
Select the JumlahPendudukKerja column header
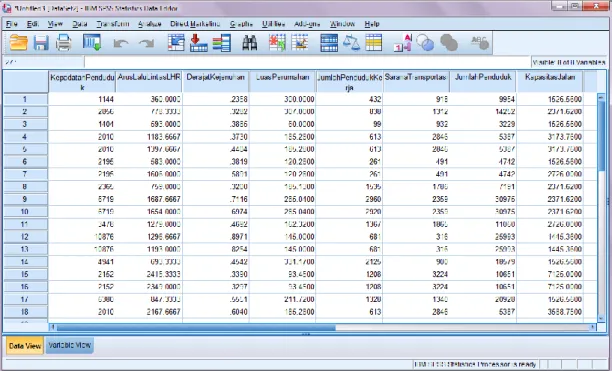click(x=349, y=82)
